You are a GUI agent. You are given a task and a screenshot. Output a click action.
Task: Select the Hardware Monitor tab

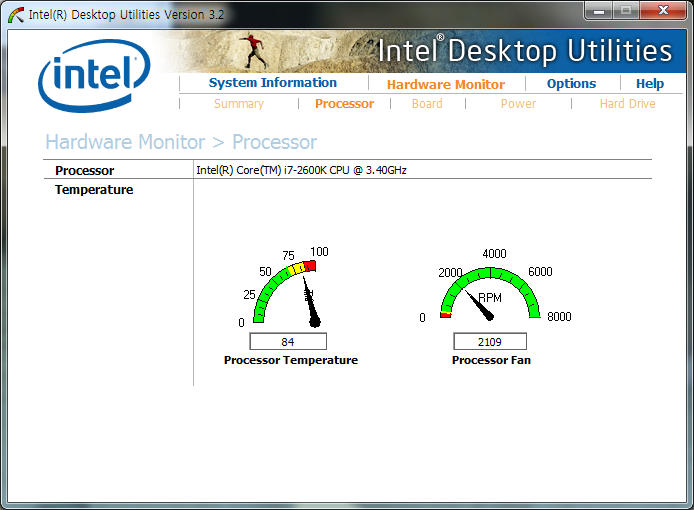pos(446,84)
